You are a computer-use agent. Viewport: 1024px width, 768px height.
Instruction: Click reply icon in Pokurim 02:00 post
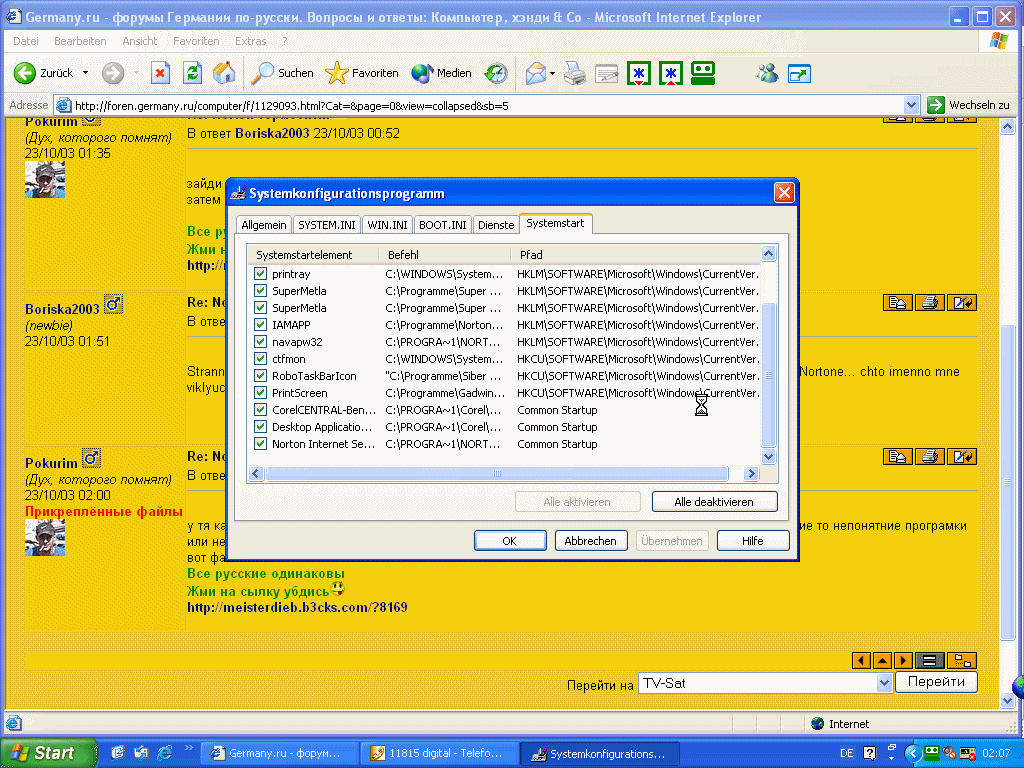click(x=897, y=457)
